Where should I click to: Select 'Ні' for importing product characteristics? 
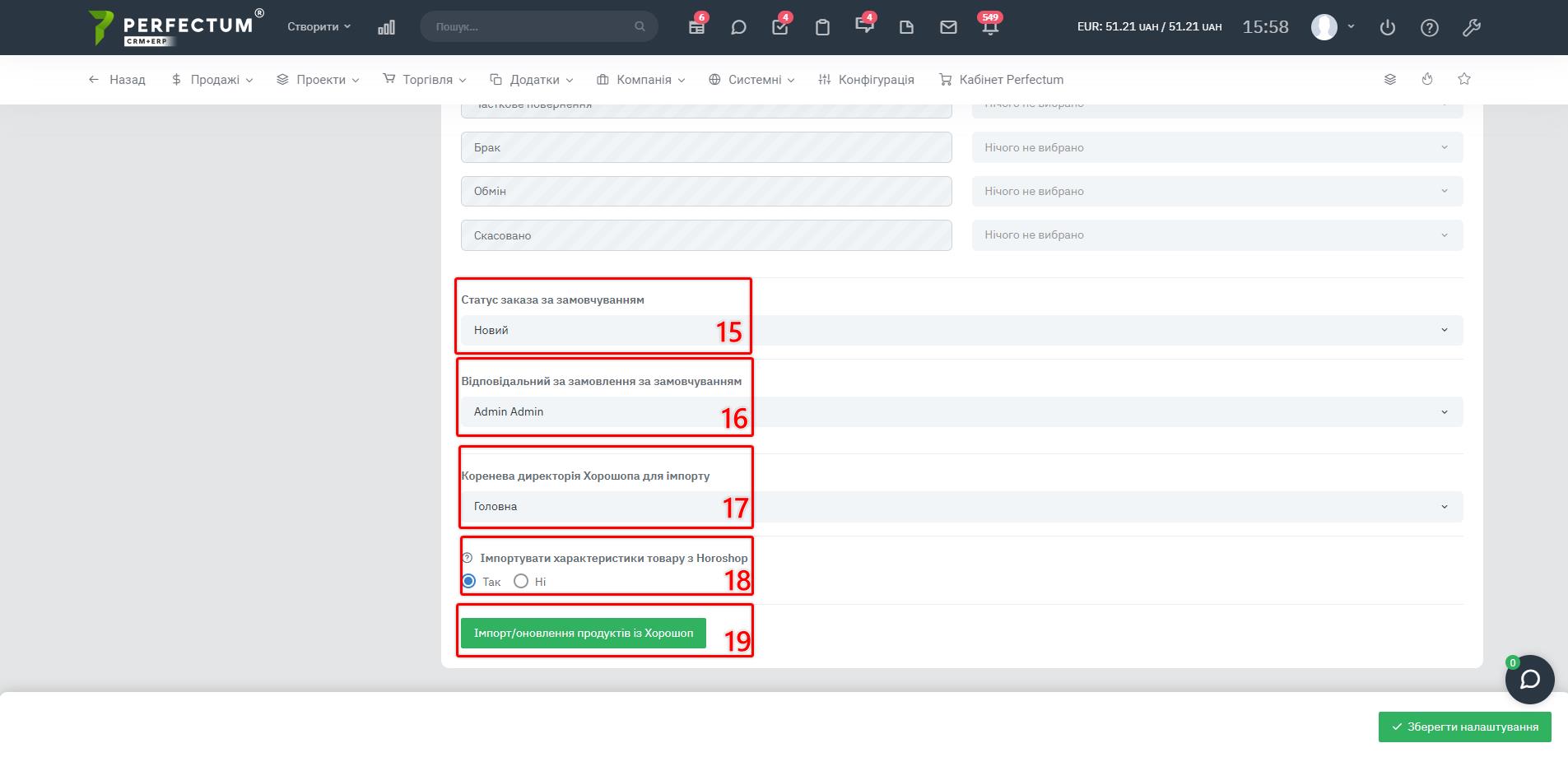[x=521, y=581]
